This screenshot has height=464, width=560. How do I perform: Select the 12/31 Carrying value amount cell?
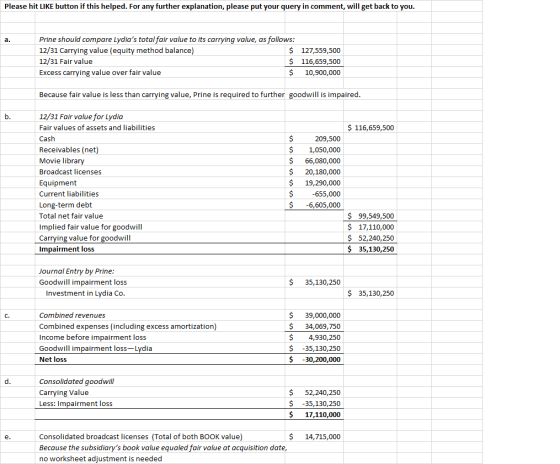tap(314, 50)
